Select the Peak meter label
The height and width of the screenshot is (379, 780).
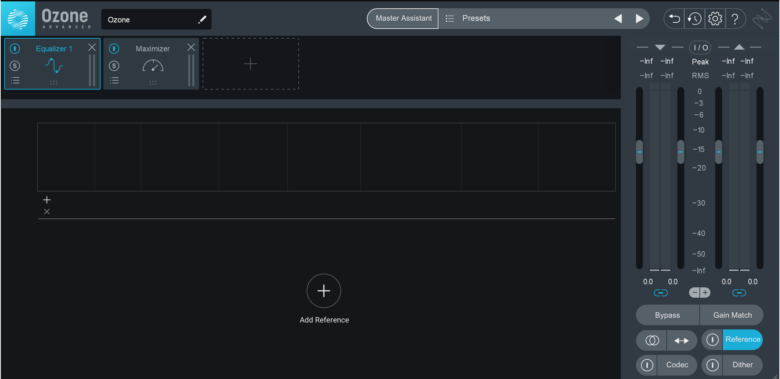[x=700, y=62]
